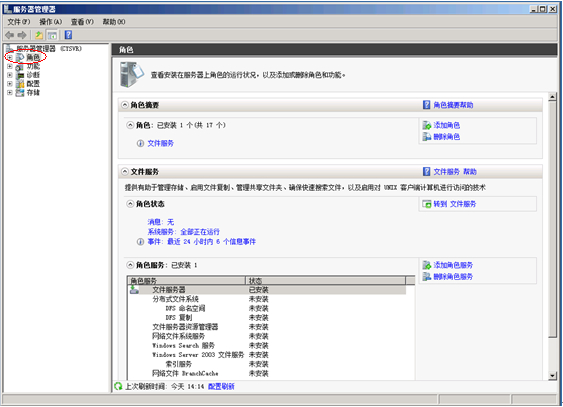The height and width of the screenshot is (407, 563).
Task: Click the Forward arrow toolbar icon
Action: pos(22,35)
